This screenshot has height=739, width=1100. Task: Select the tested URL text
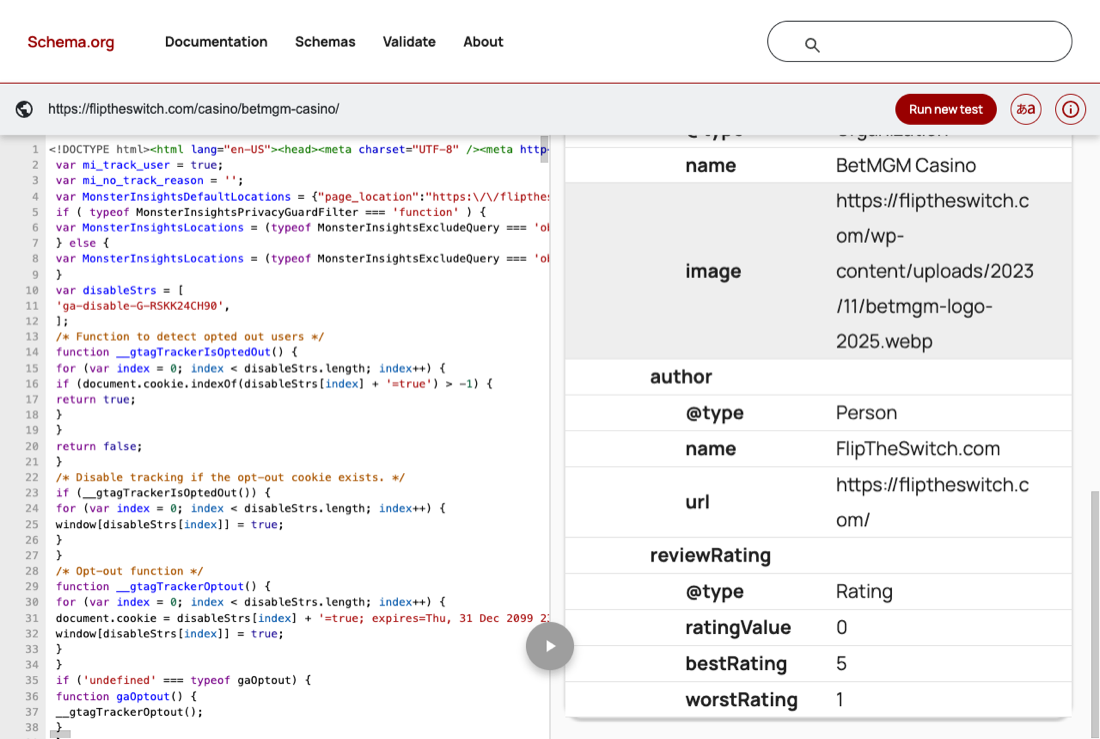tap(194, 109)
